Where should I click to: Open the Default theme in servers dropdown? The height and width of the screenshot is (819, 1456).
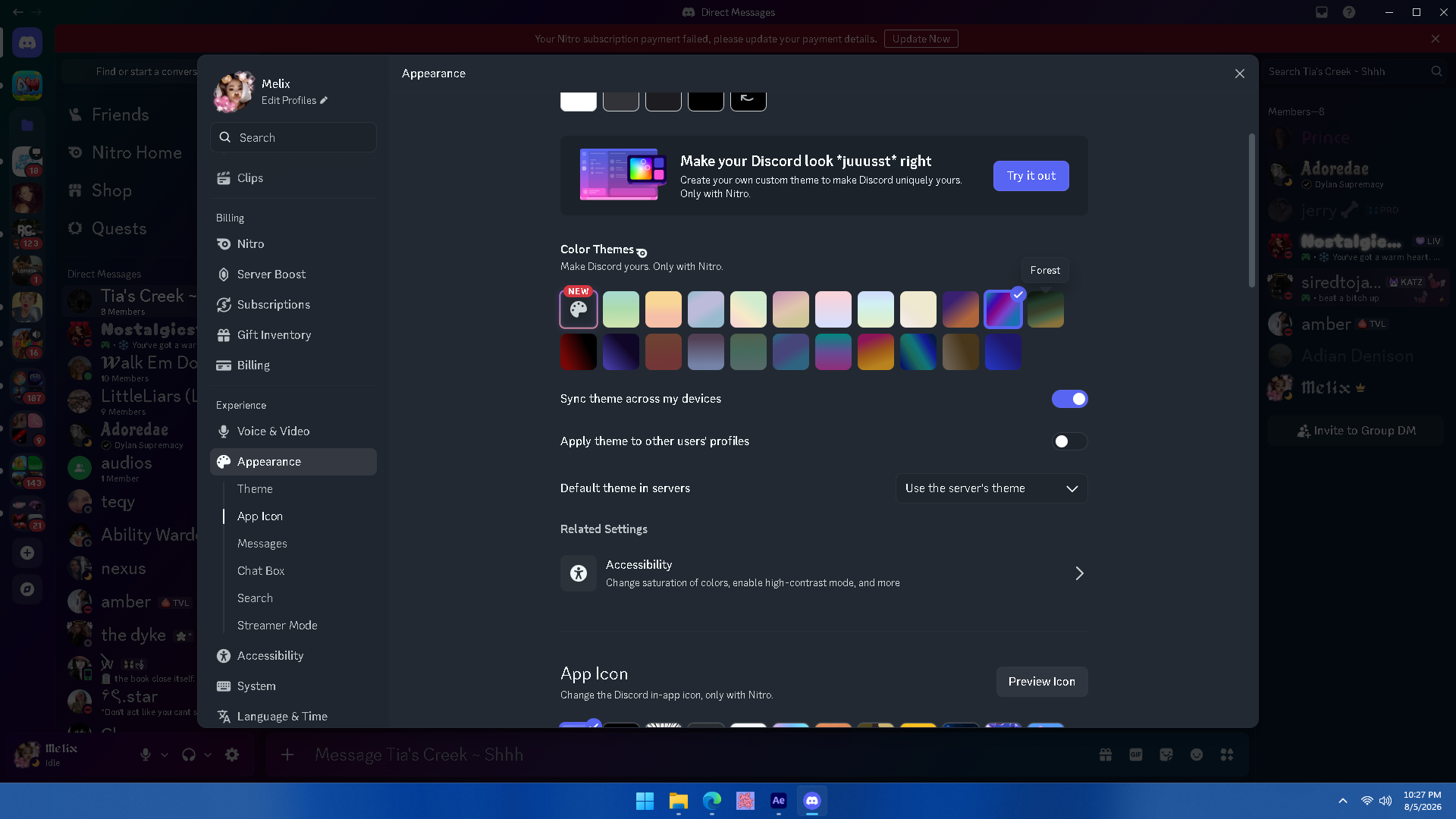992,488
